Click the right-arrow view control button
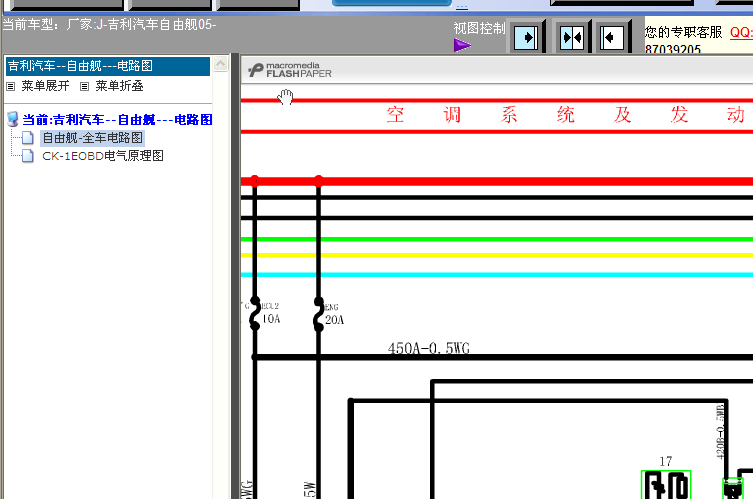The height and width of the screenshot is (499, 753). click(526, 37)
